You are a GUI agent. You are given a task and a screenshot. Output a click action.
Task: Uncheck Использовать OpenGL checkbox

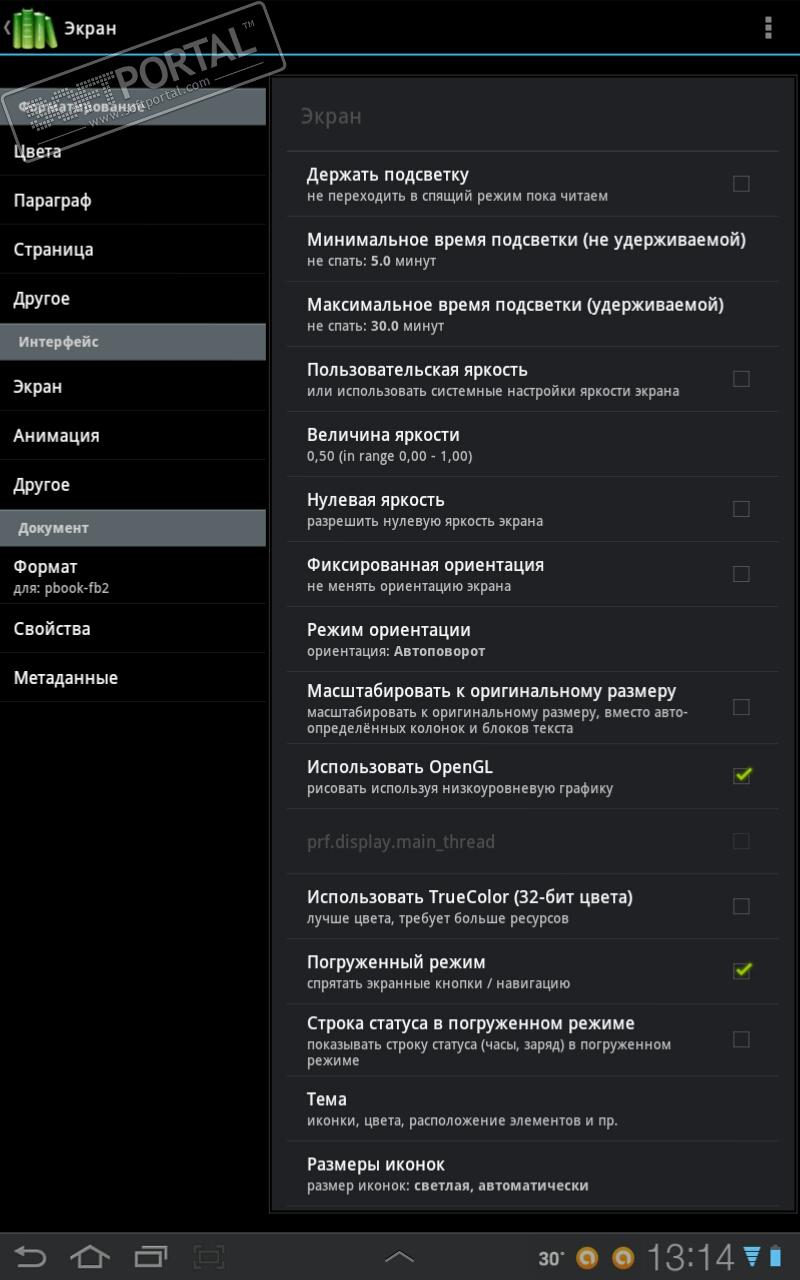[x=741, y=775]
